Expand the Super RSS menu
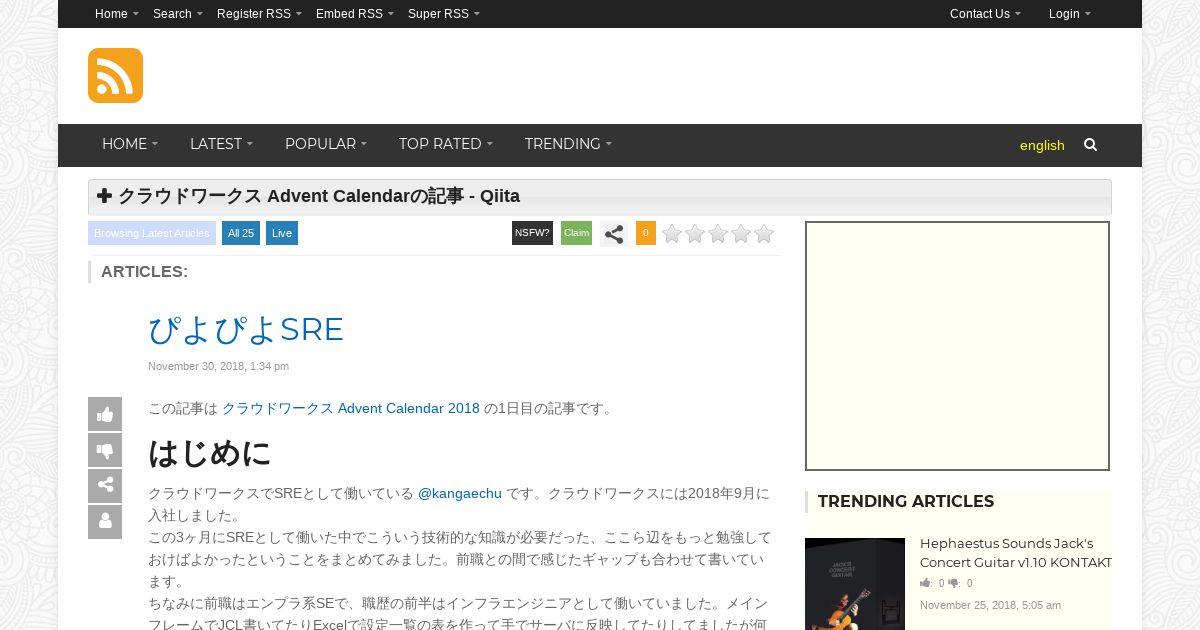 click(x=443, y=14)
